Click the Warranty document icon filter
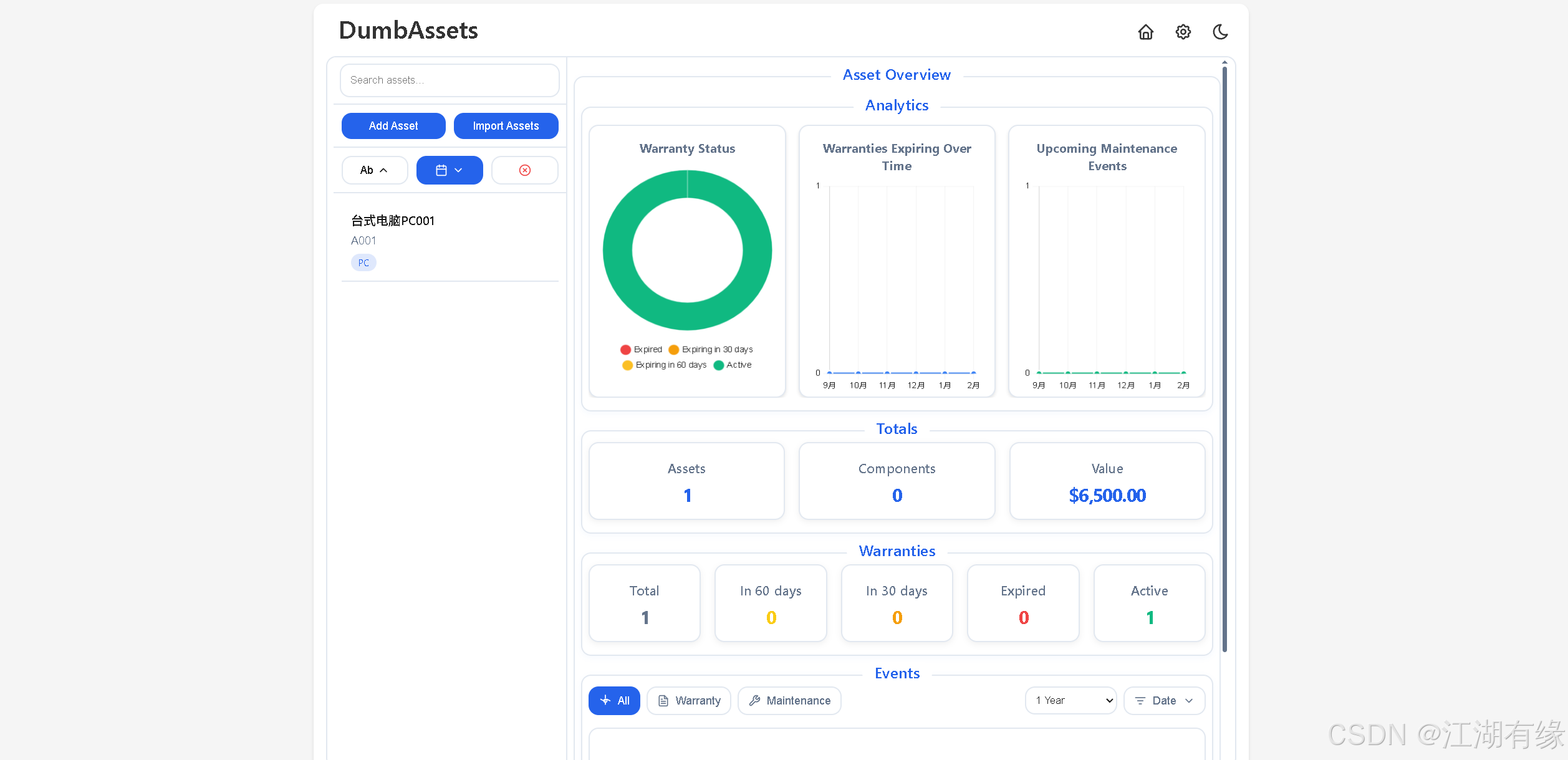 click(688, 701)
